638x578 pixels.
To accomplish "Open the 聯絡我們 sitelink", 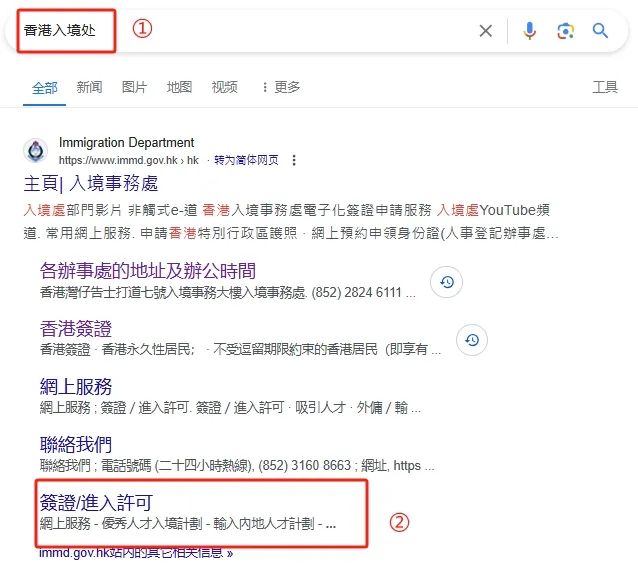I will 76,444.
